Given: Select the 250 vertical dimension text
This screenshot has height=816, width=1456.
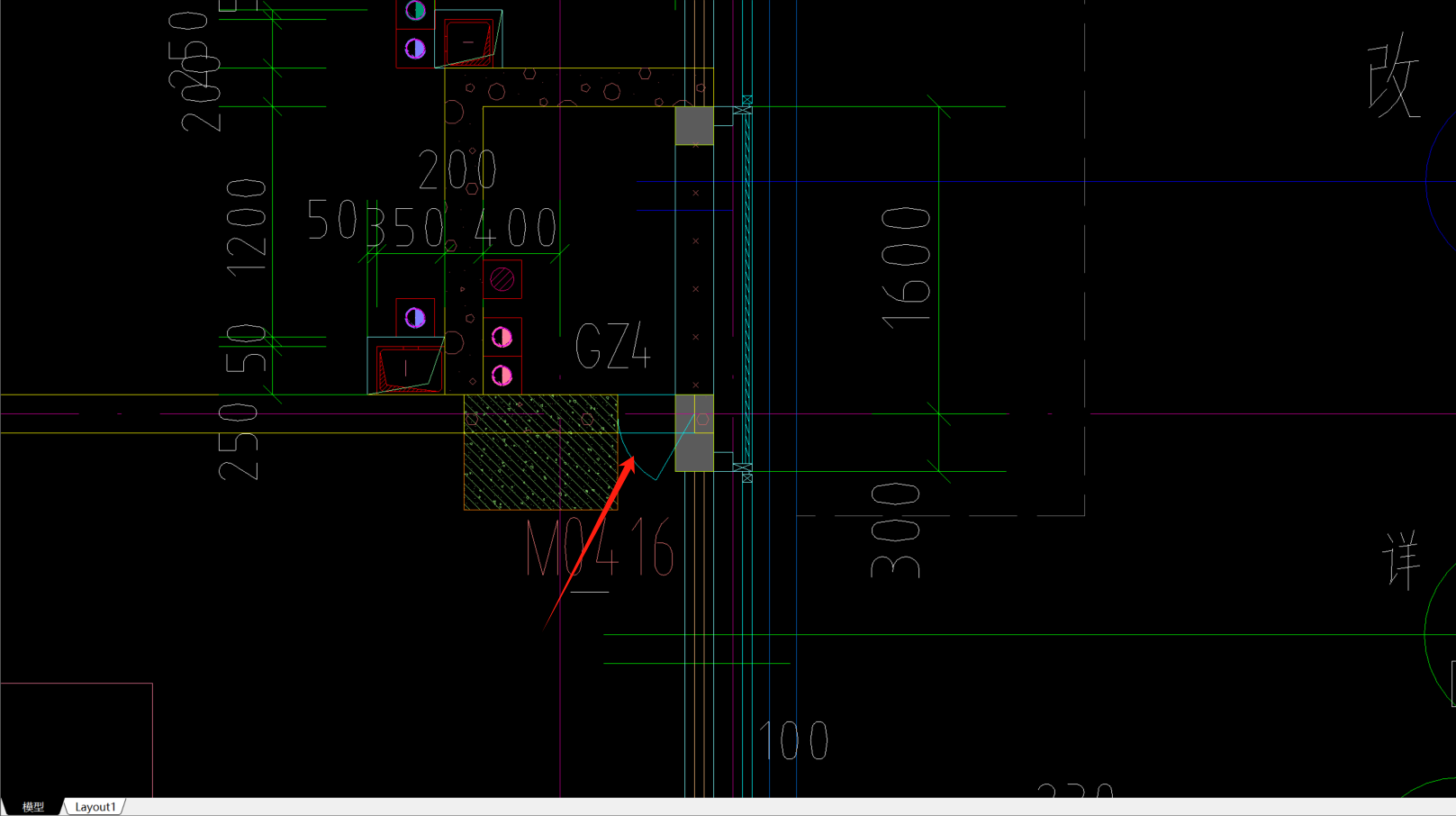Looking at the screenshot, I should [x=239, y=441].
